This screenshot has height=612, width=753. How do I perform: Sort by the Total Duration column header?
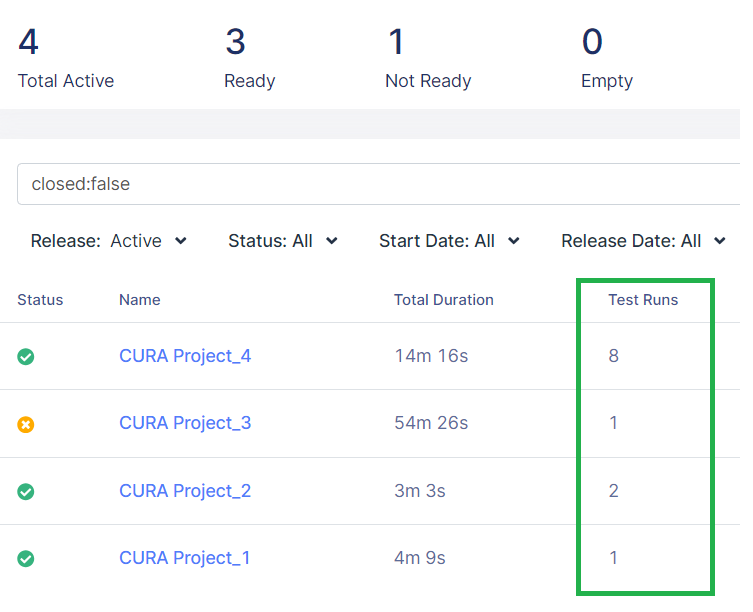[x=443, y=300]
